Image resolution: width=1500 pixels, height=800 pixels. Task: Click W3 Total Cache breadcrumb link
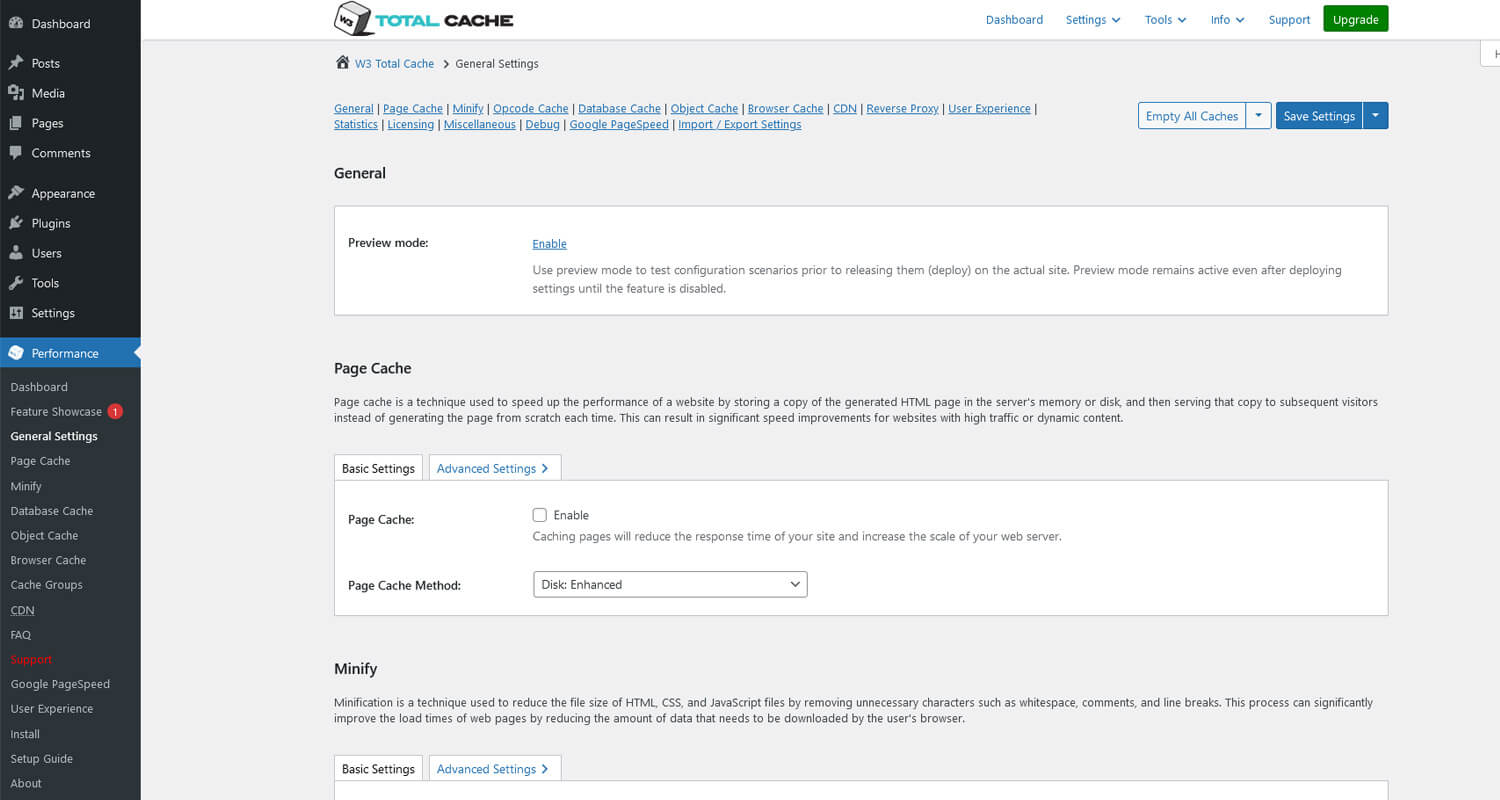point(394,63)
